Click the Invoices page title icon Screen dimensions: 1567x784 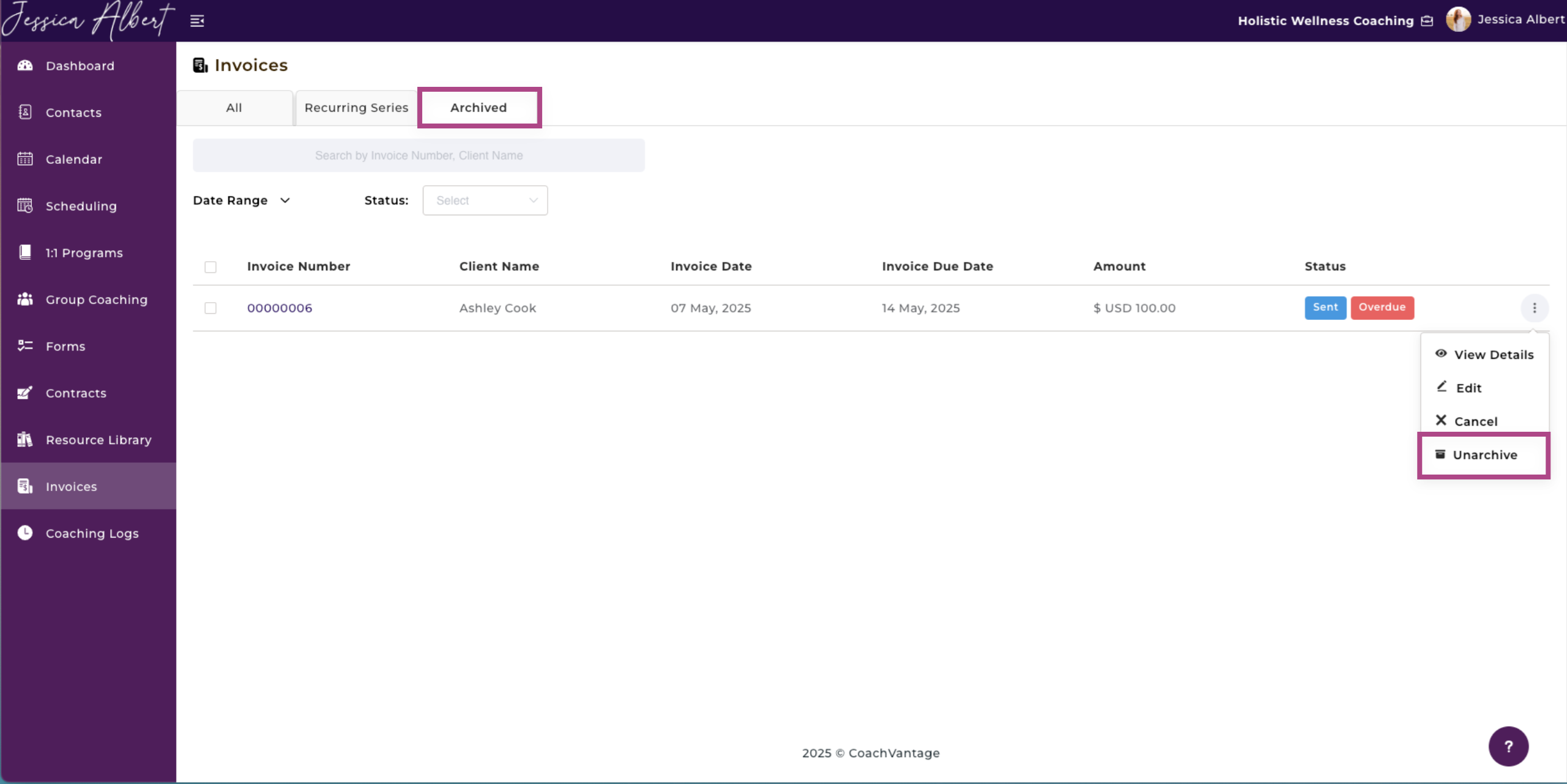(x=200, y=65)
